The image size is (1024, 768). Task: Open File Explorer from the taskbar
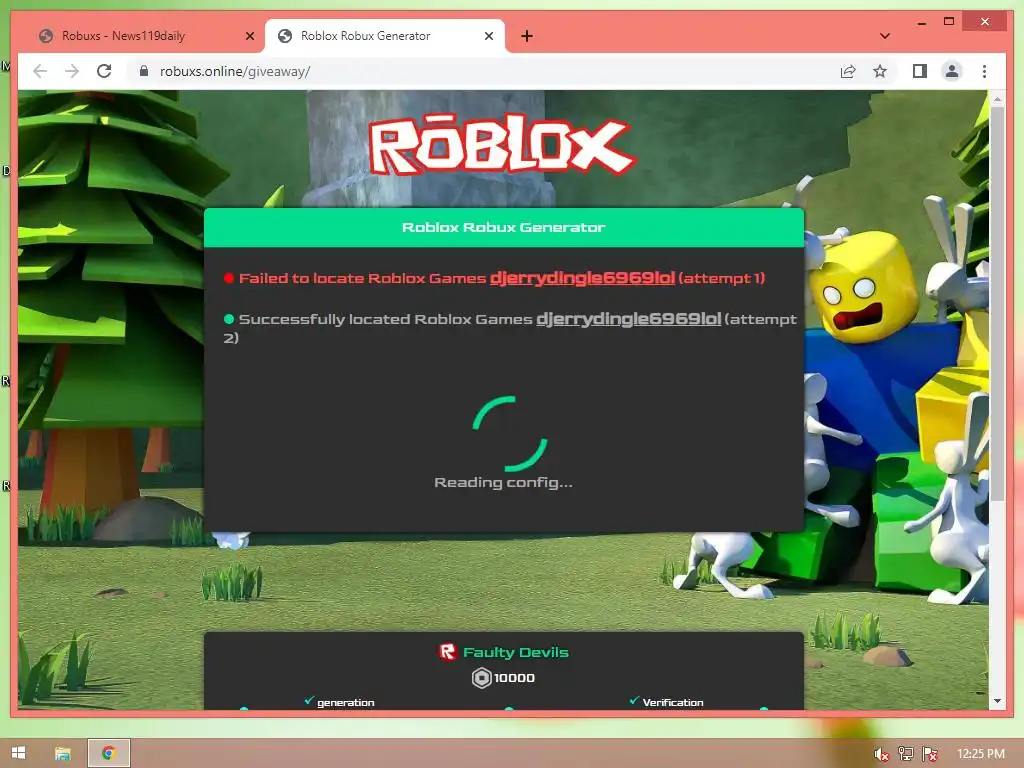[x=63, y=754]
